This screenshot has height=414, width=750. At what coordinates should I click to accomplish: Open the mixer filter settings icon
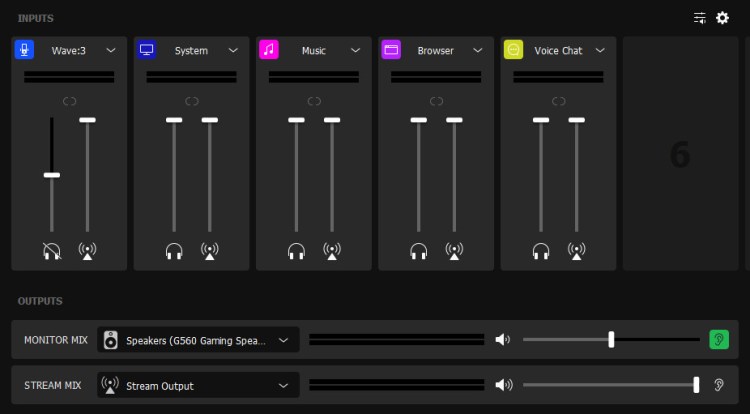pos(700,18)
